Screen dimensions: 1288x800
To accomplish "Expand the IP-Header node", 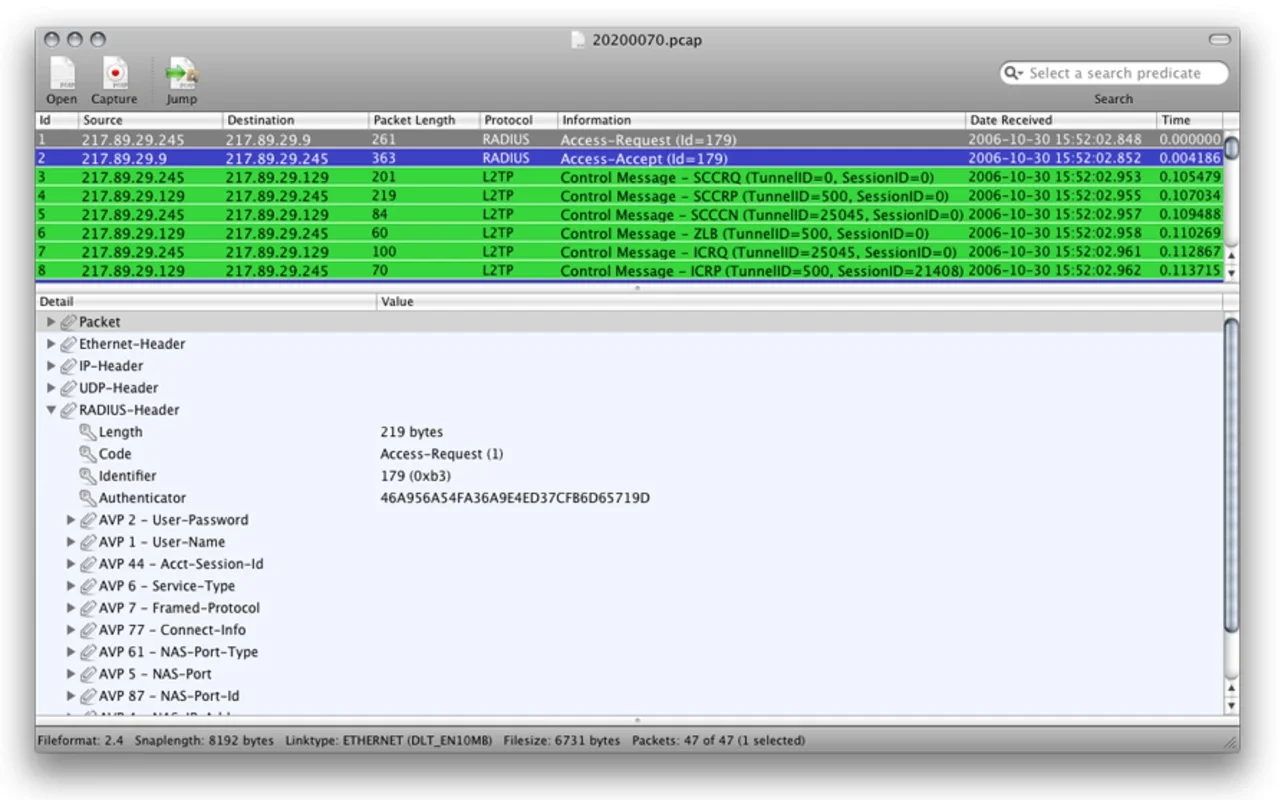I will tap(52, 366).
